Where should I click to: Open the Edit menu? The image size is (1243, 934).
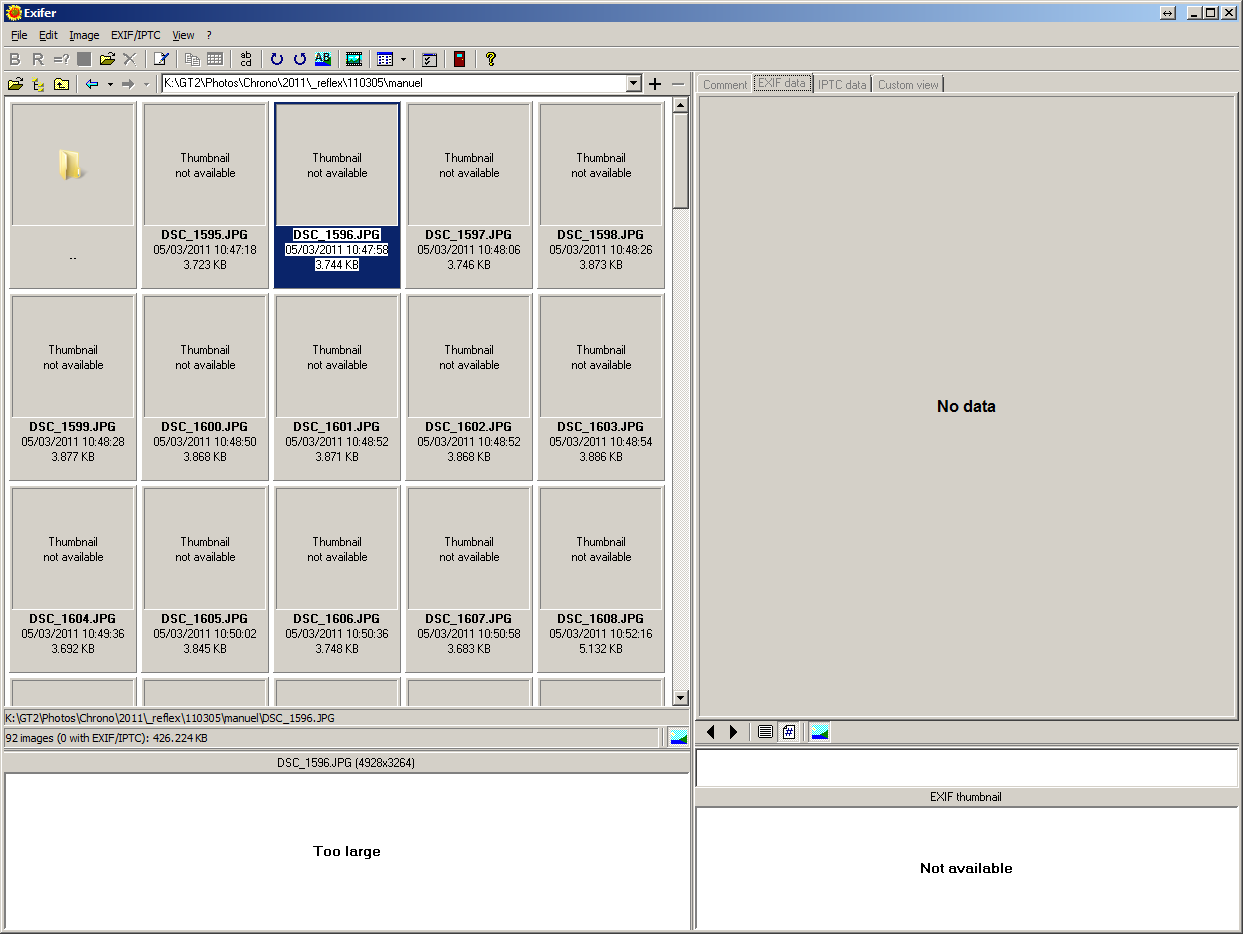coord(48,35)
